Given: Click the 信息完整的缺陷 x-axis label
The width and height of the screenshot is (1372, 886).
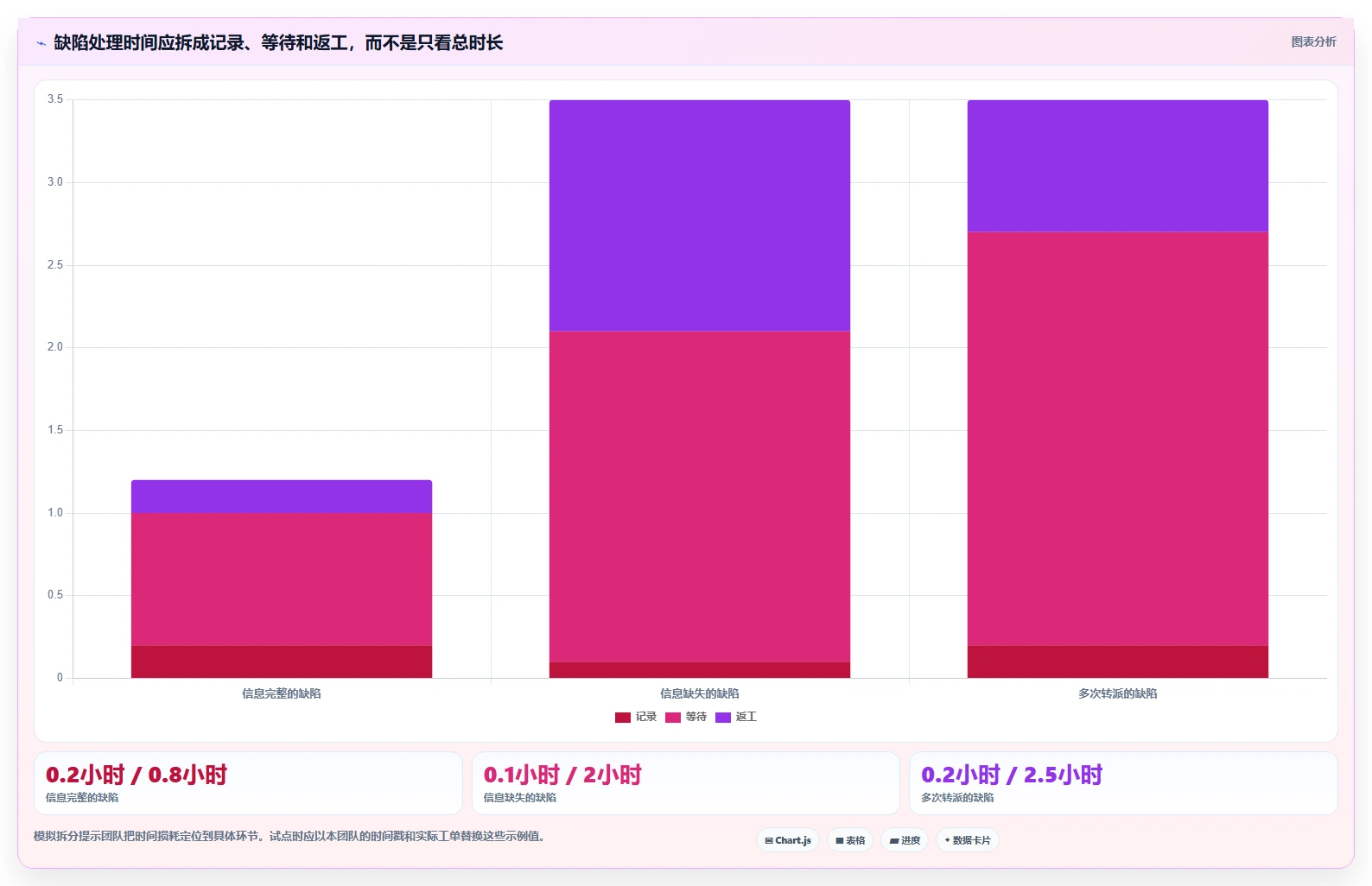Looking at the screenshot, I should (x=282, y=693).
